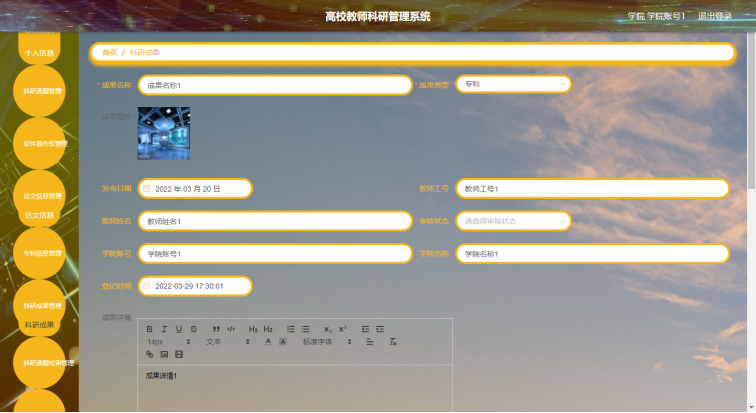This screenshot has height=413, width=756.
Task: Open 科研成果管理 sidebar menu
Action: click(40, 306)
